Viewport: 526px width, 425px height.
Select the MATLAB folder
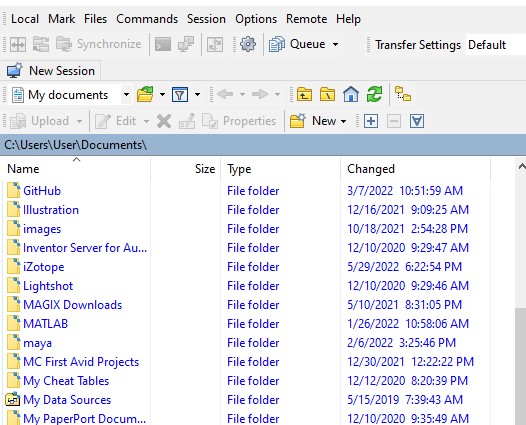point(37,324)
